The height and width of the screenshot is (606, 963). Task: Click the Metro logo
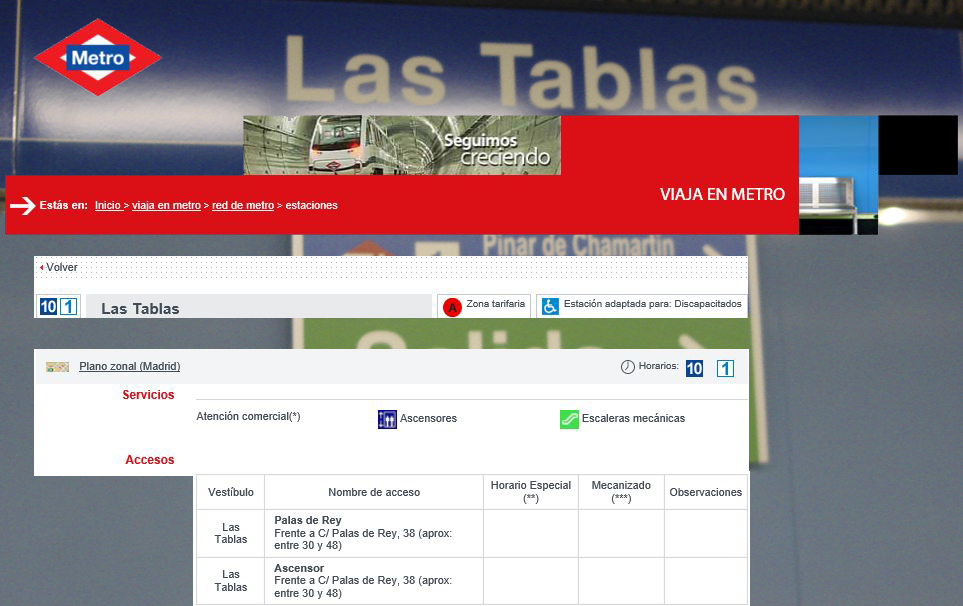click(97, 58)
